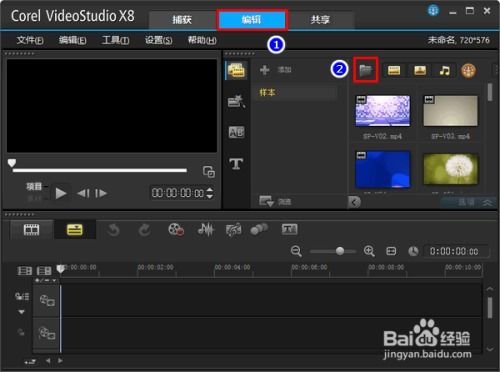Open the Subtitle Editor icon
The width and height of the screenshot is (500, 372).
[x=289, y=229]
